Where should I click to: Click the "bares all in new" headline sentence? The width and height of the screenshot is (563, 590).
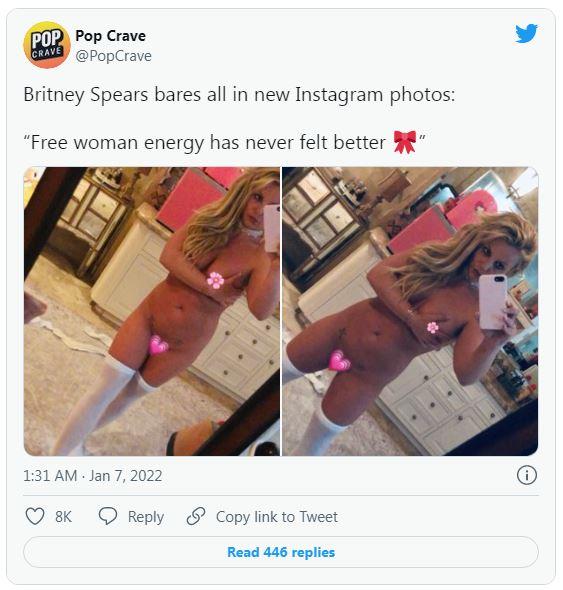point(239,94)
